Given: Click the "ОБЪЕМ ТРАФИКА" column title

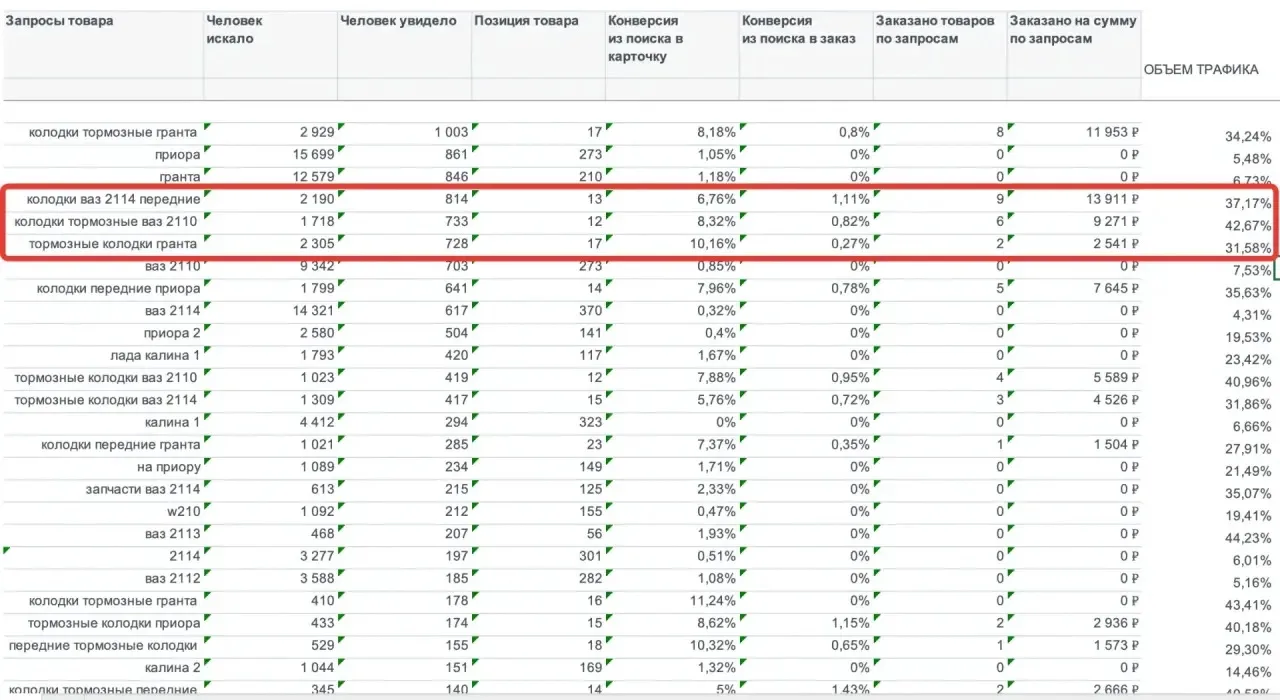Looking at the screenshot, I should click(1201, 69).
